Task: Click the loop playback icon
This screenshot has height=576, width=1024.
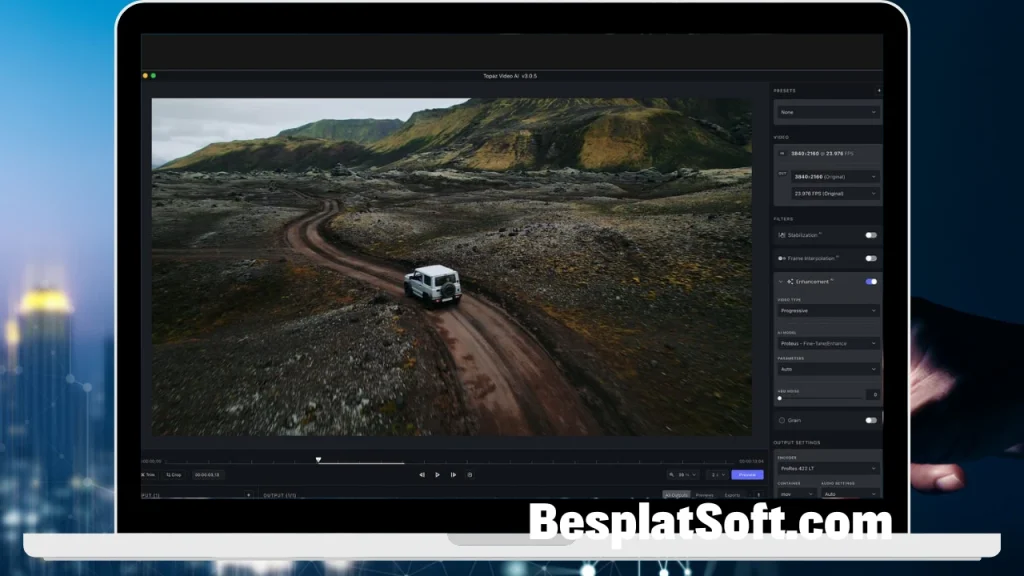Action: point(470,475)
